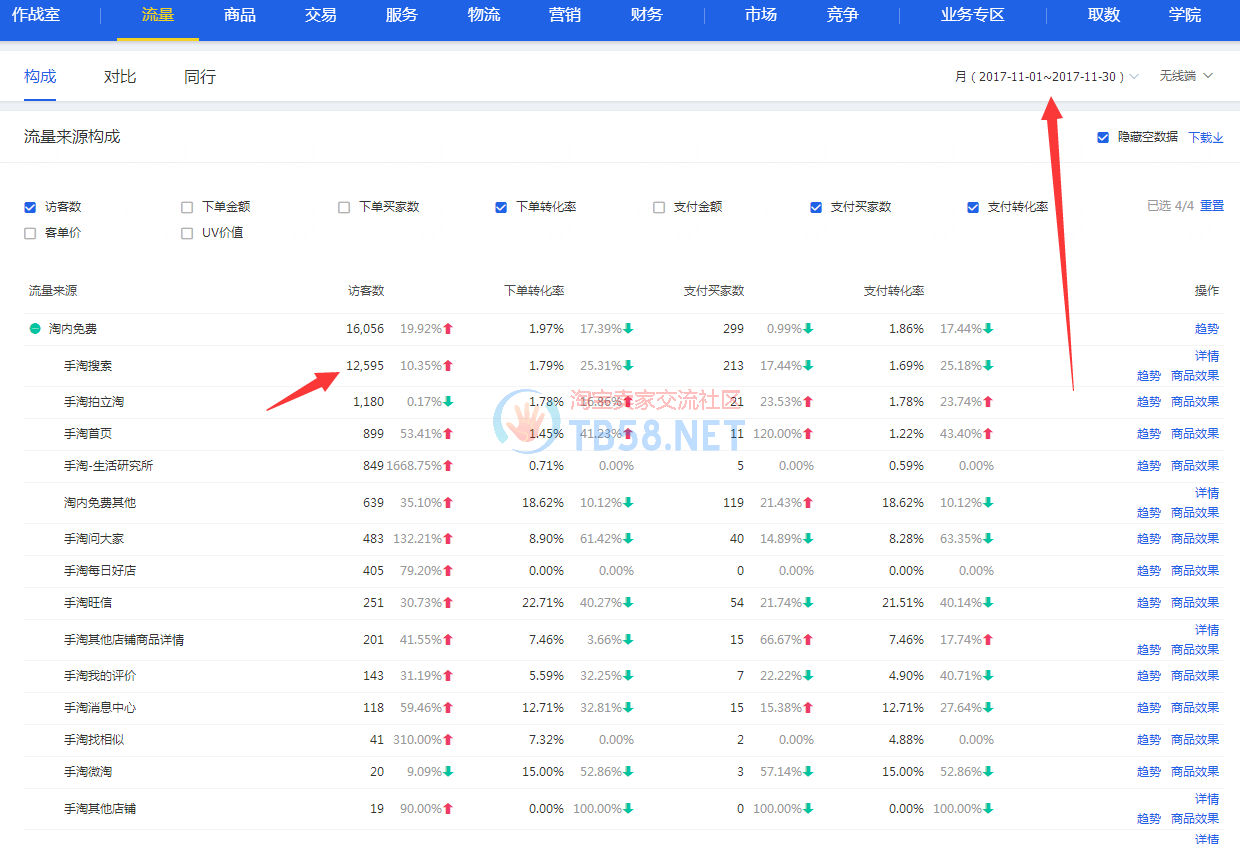The height and width of the screenshot is (844, 1240).
Task: Open the 流量 menu
Action: click(158, 15)
